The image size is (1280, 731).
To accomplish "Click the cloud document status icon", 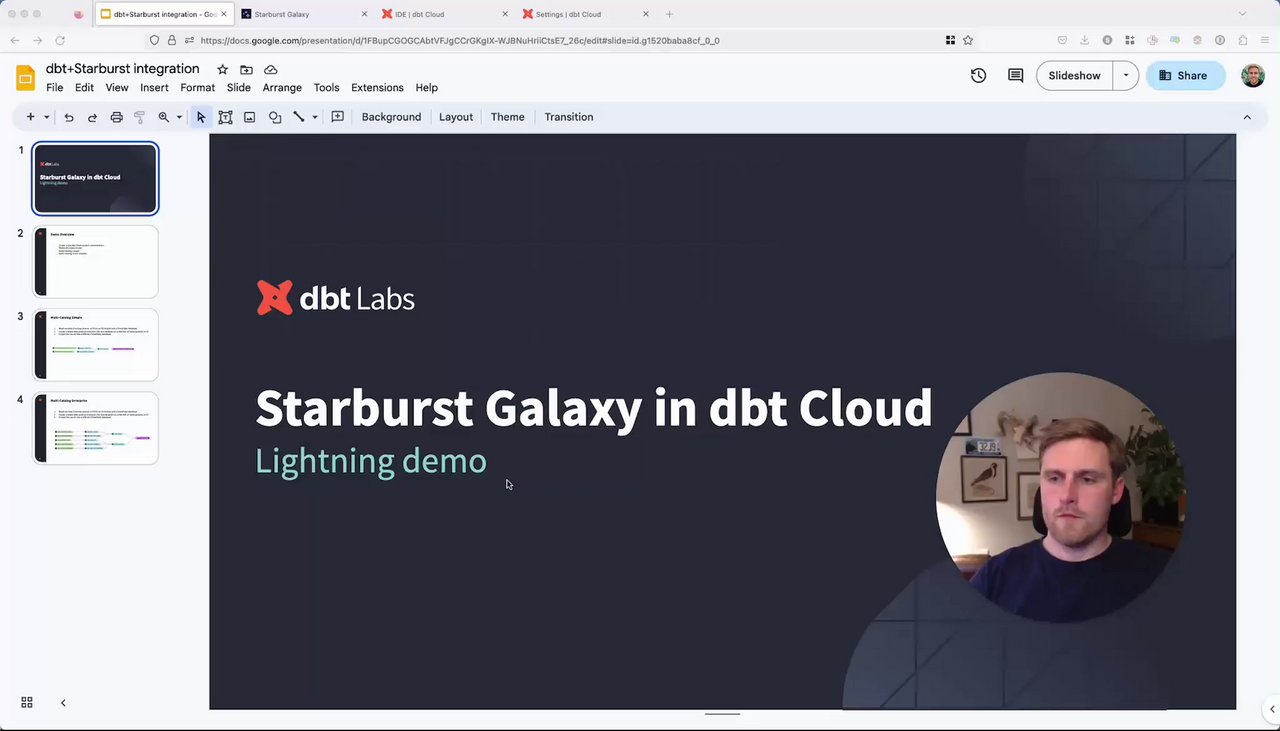I will (271, 69).
